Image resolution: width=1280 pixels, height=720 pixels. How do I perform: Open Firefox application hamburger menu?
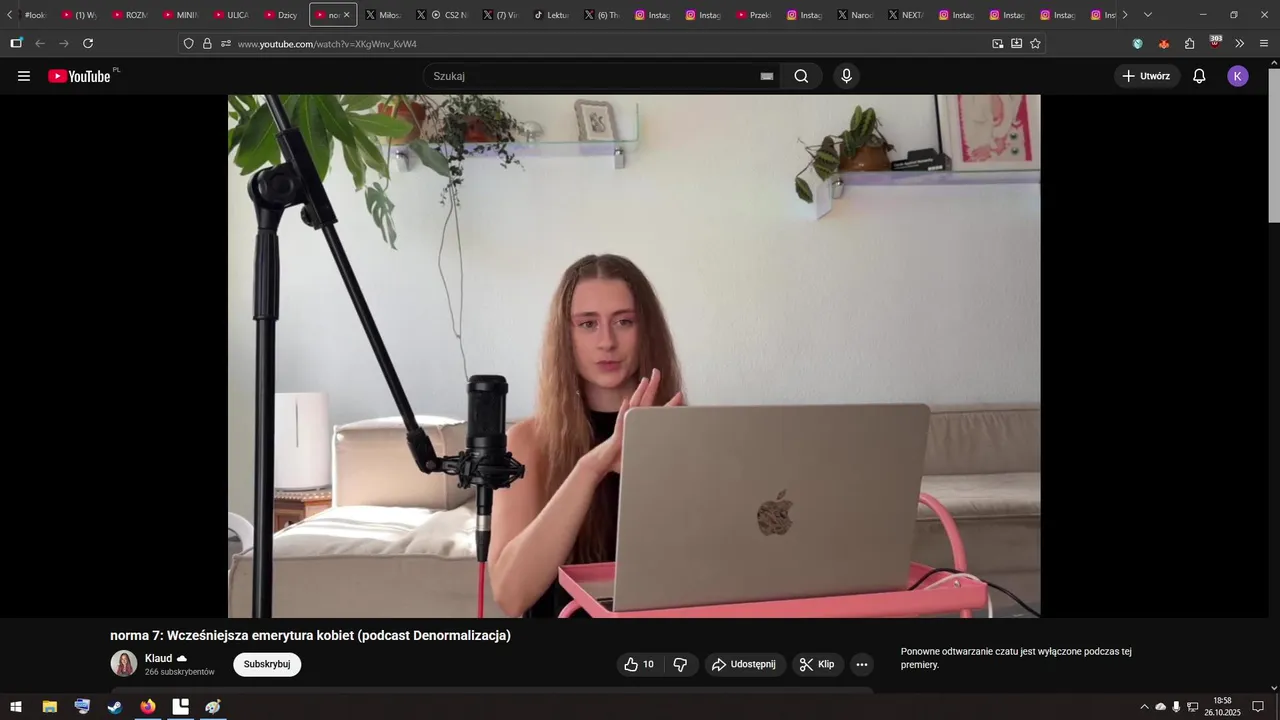(1264, 43)
